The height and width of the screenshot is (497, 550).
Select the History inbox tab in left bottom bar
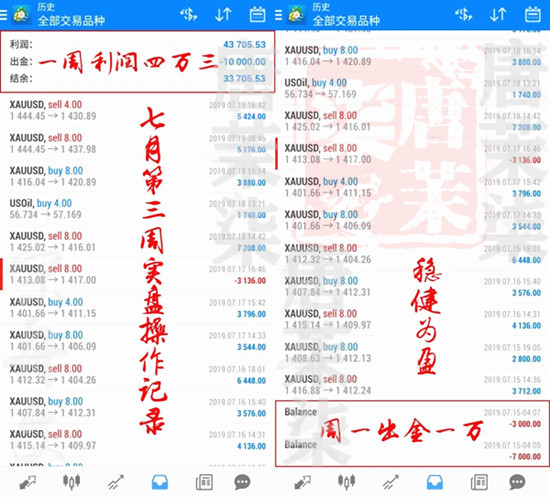tap(160, 482)
